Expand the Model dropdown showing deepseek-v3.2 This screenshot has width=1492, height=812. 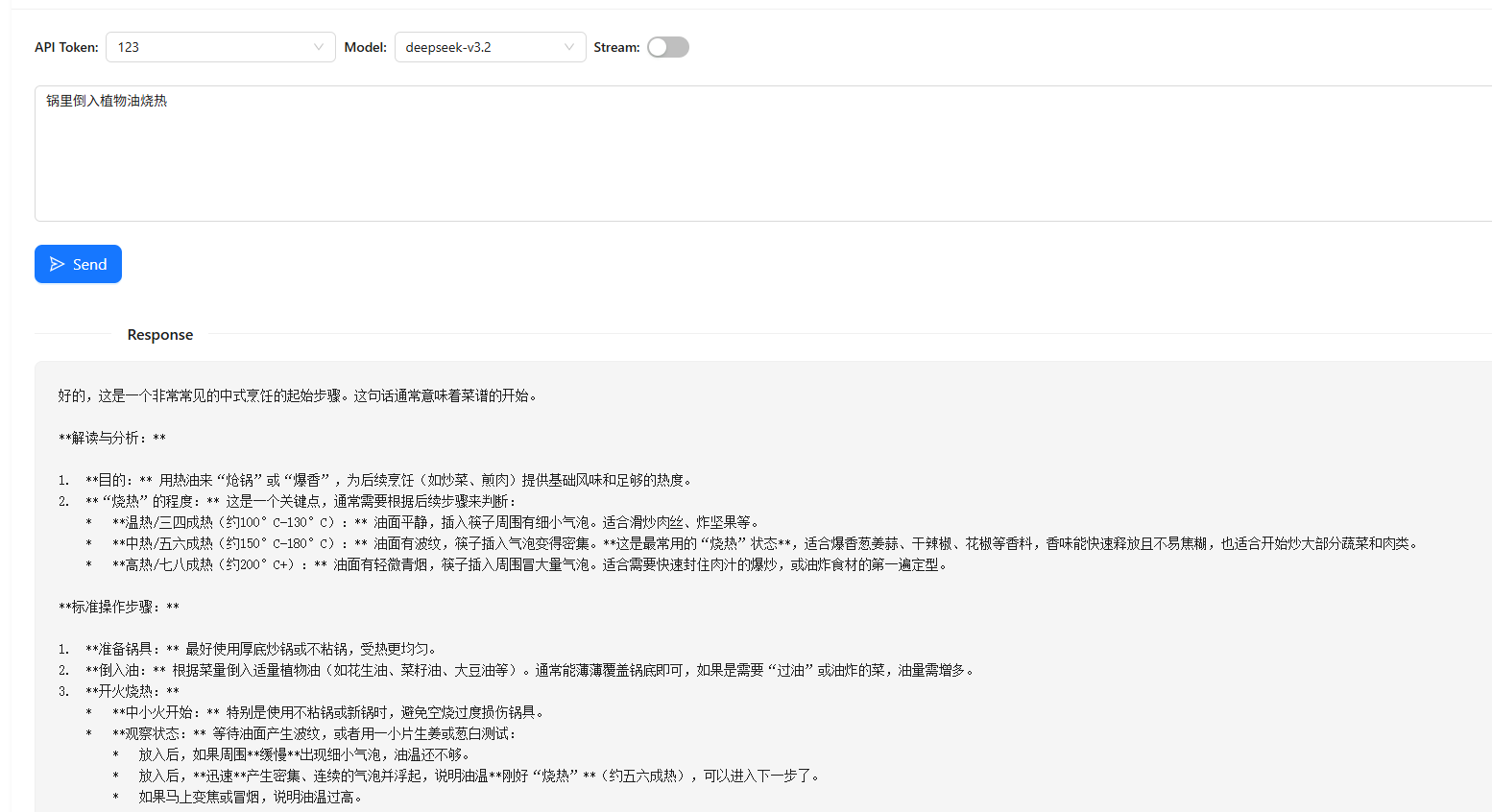point(480,47)
